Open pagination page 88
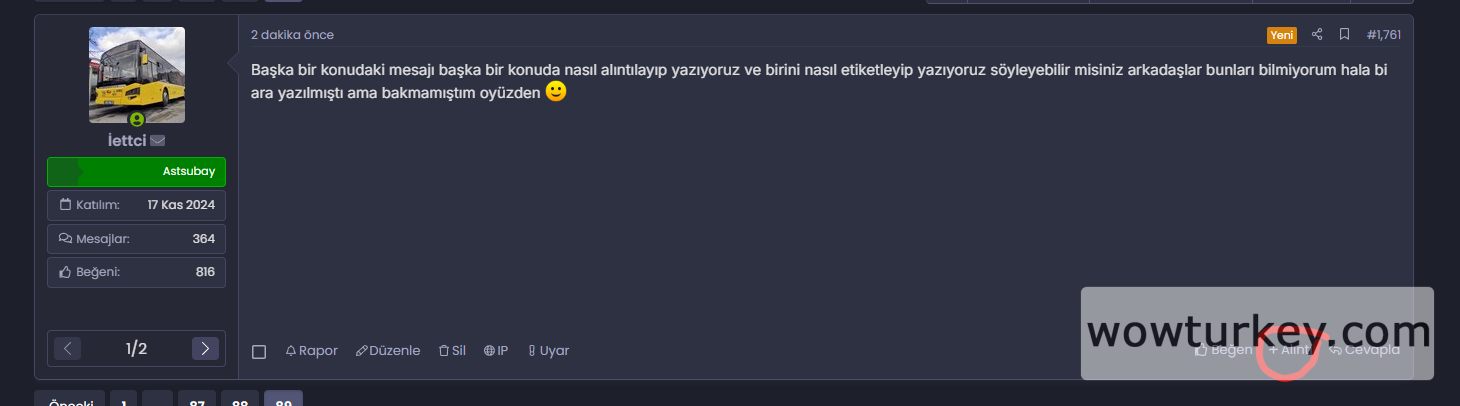The image size is (1460, 406). 240,401
